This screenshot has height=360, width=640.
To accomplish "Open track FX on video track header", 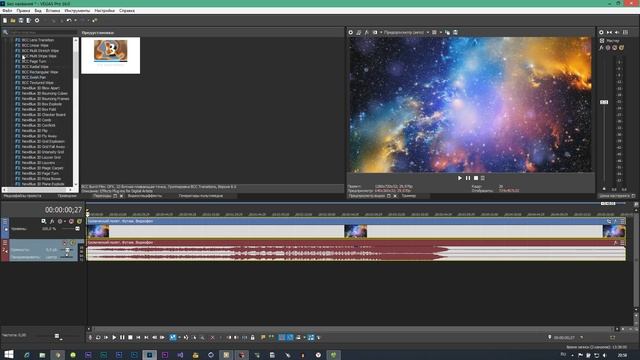I will (x=52, y=221).
